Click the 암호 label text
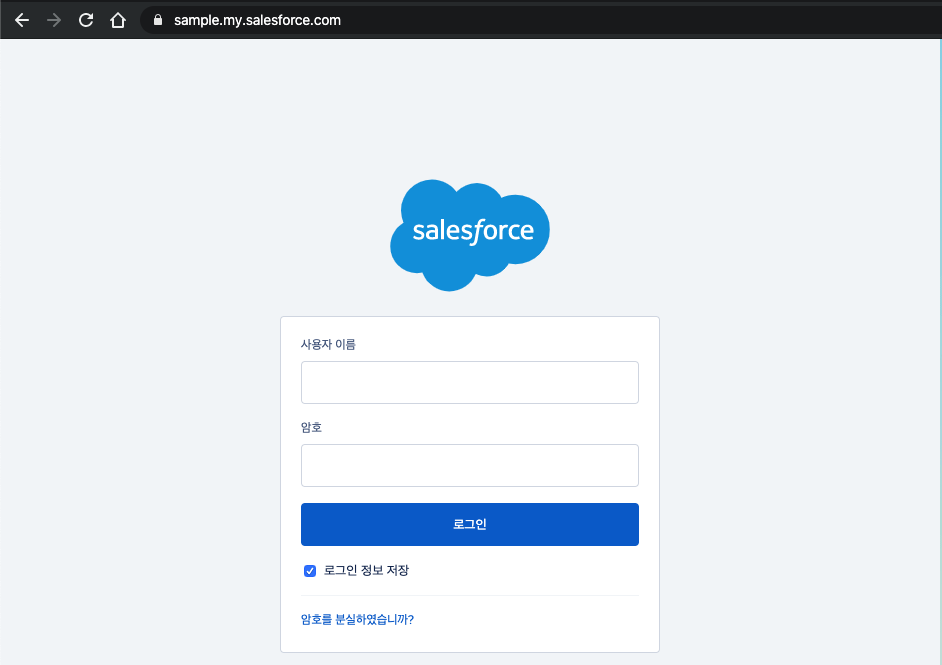Image resolution: width=942 pixels, height=665 pixels. (x=311, y=427)
